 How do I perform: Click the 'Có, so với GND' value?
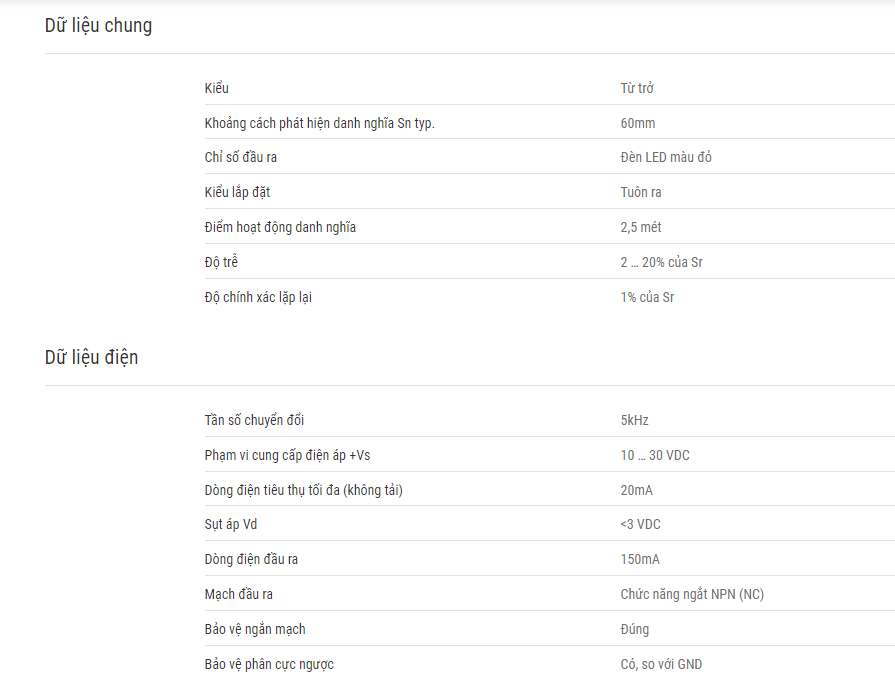(661, 664)
